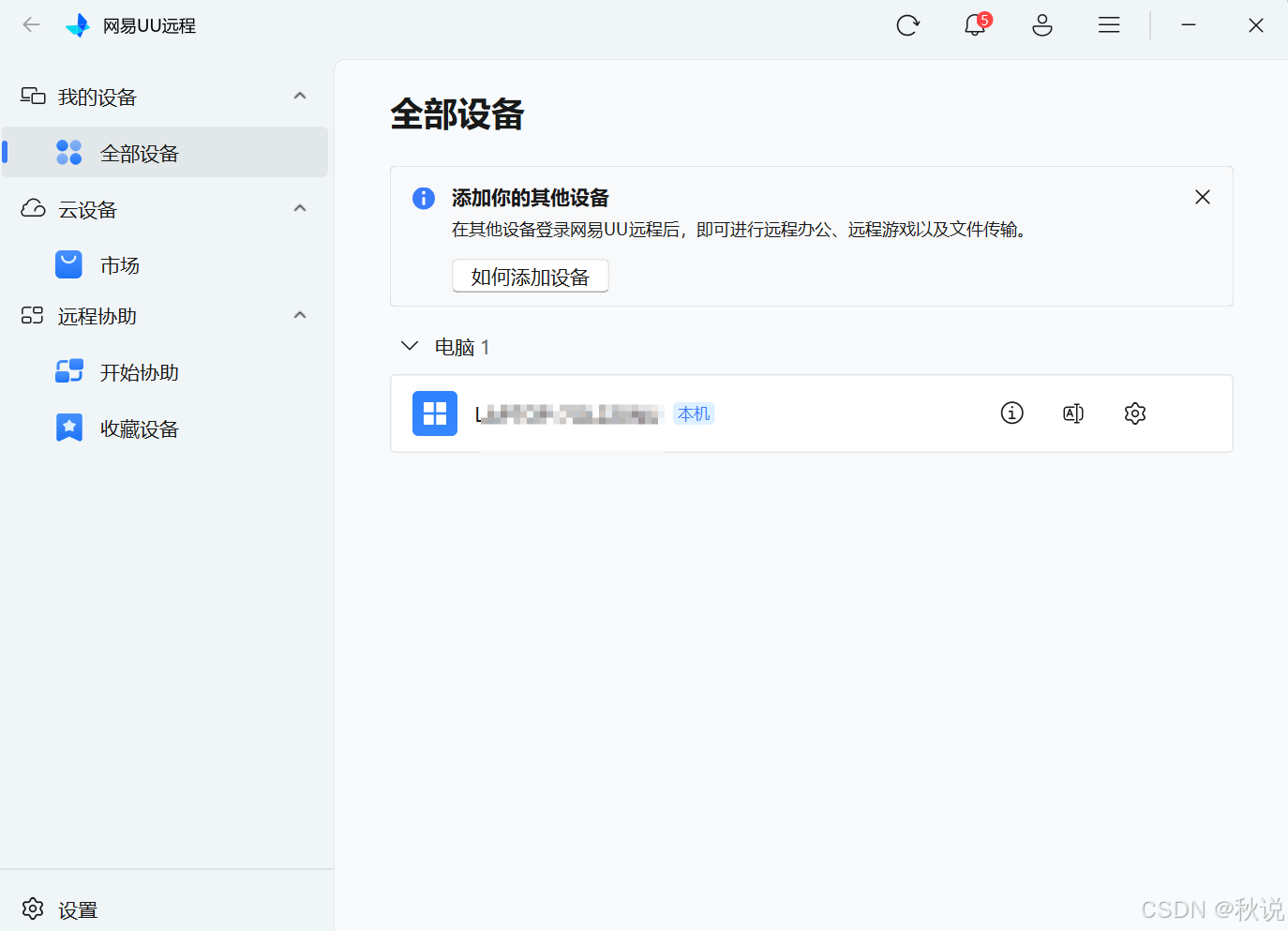The height and width of the screenshot is (931, 1288).
Task: Collapse the 我的设备 section
Action: pyautogui.click(x=300, y=96)
